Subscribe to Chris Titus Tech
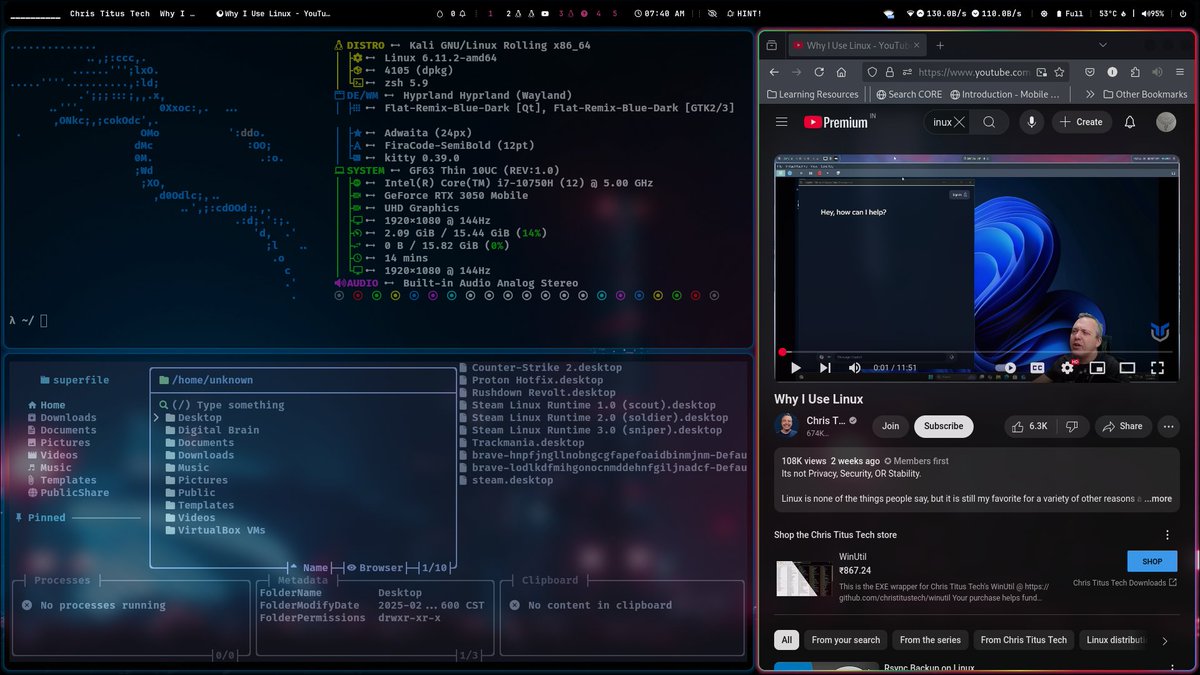This screenshot has width=1200, height=675. [x=943, y=426]
